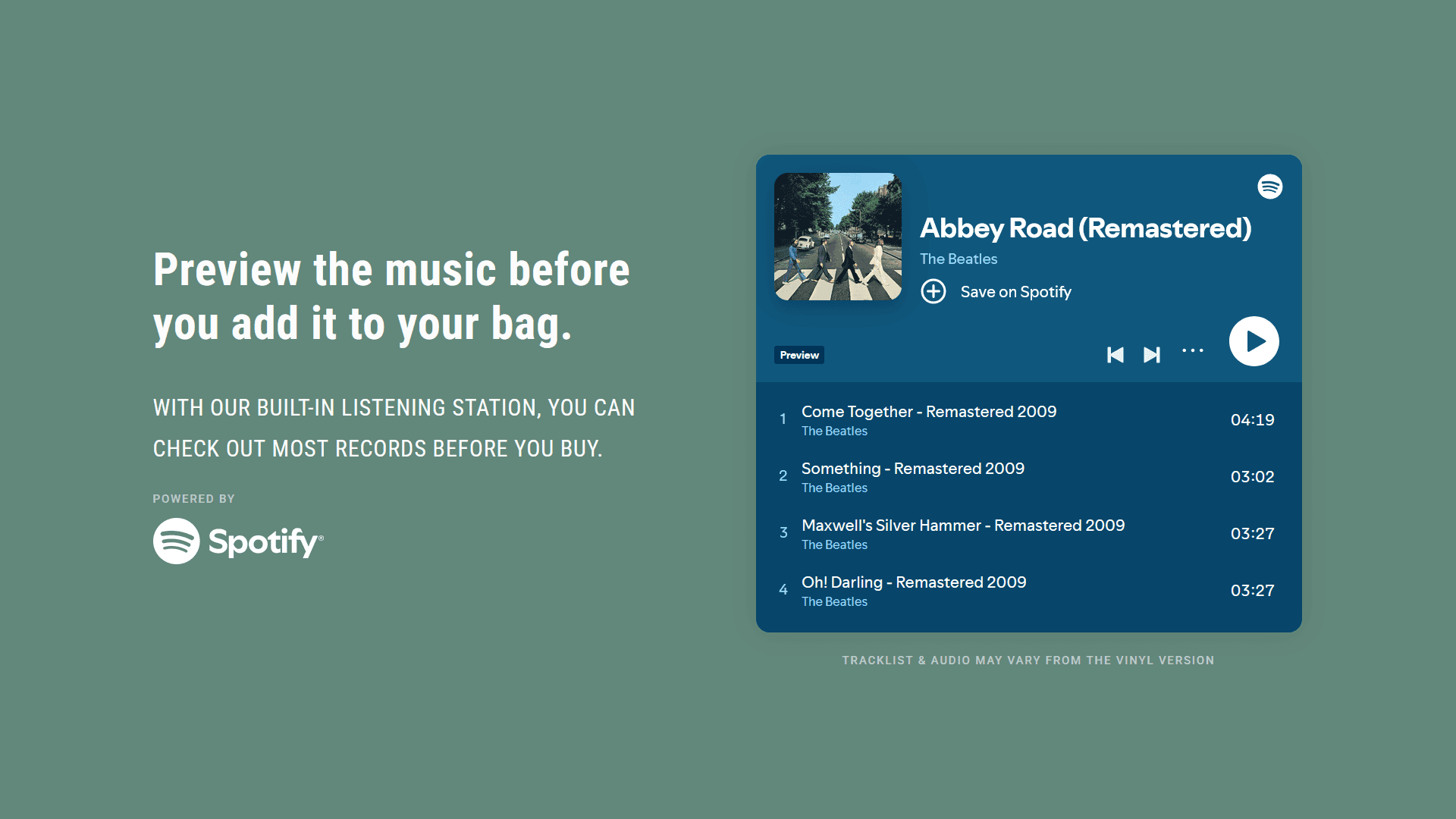Select the Abbey Road (Remastered) title

pos(1086,228)
